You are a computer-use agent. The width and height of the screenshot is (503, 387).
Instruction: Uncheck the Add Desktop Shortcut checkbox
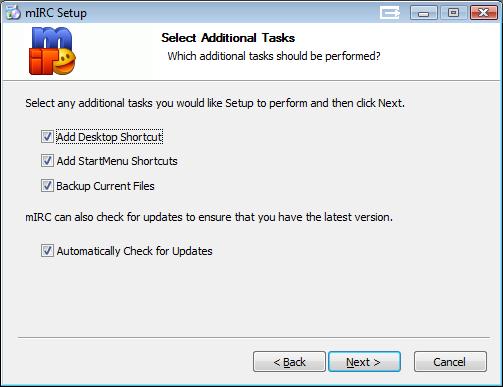47,137
